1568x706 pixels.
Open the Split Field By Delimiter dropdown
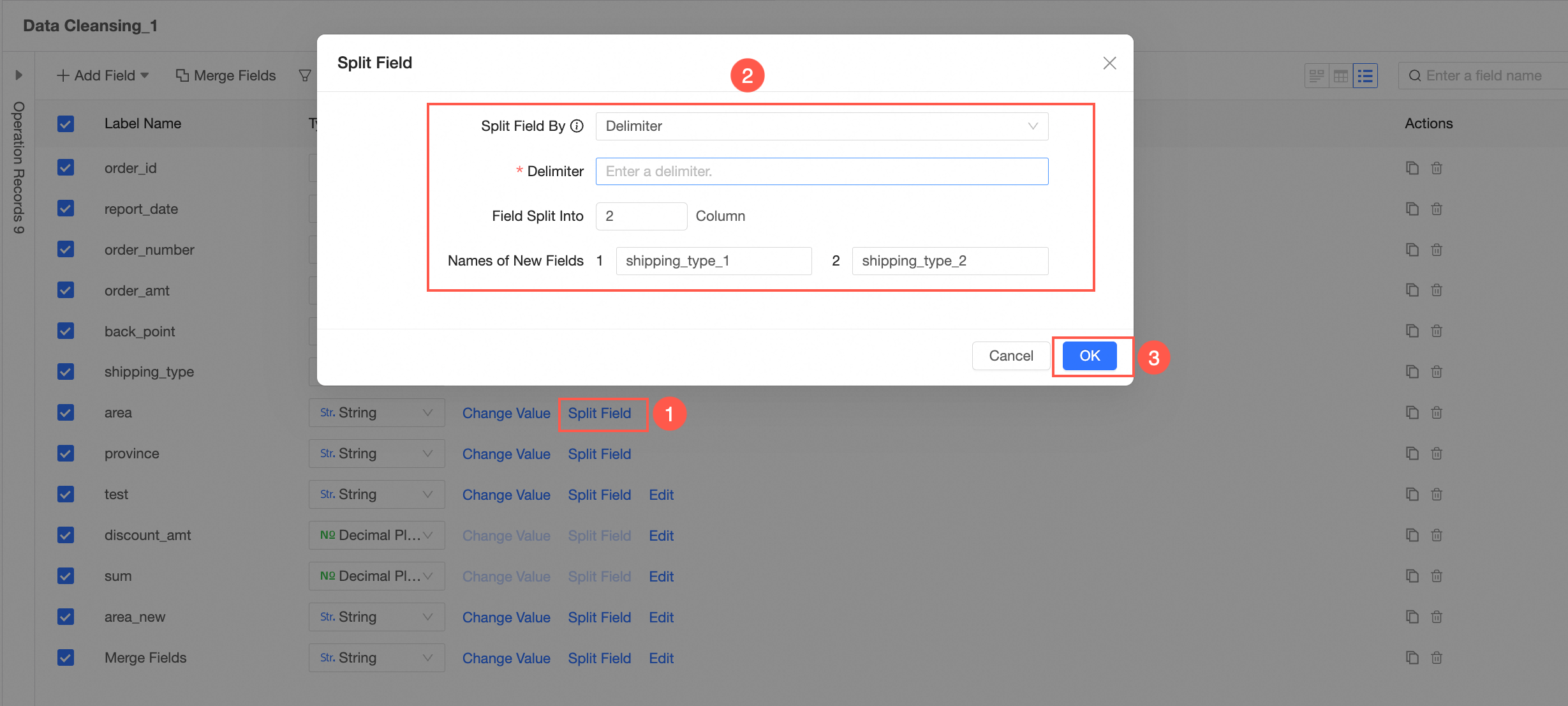(x=822, y=126)
